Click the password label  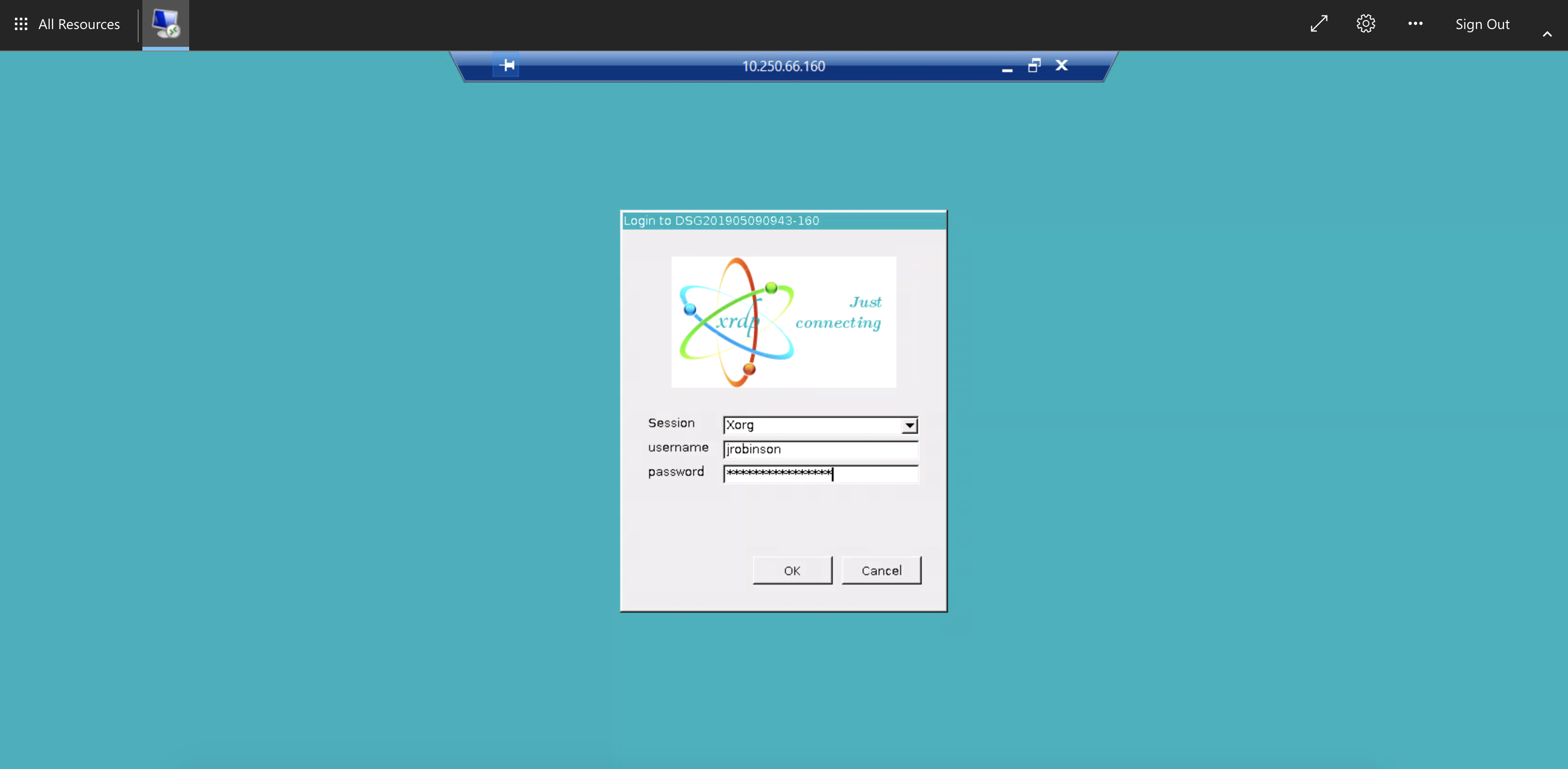click(x=676, y=472)
